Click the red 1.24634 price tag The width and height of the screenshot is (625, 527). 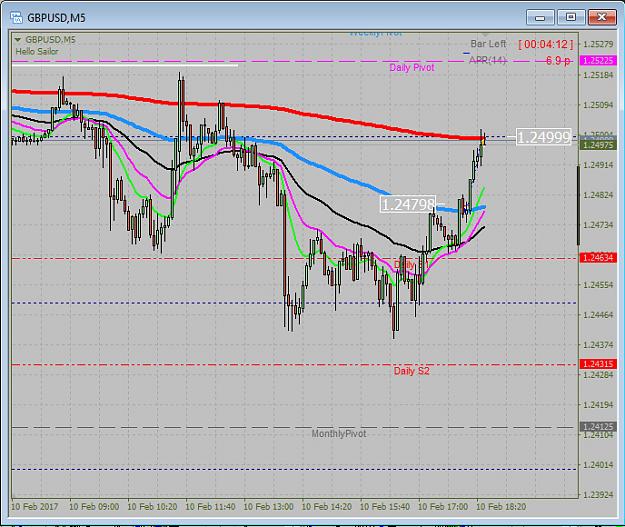point(599,258)
